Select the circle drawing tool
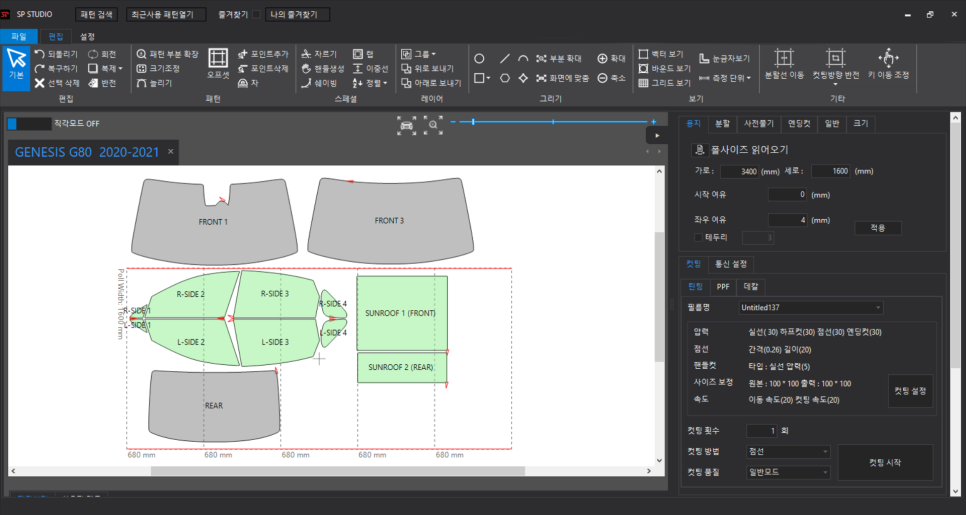Image resolution: width=966 pixels, height=515 pixels. [479, 59]
